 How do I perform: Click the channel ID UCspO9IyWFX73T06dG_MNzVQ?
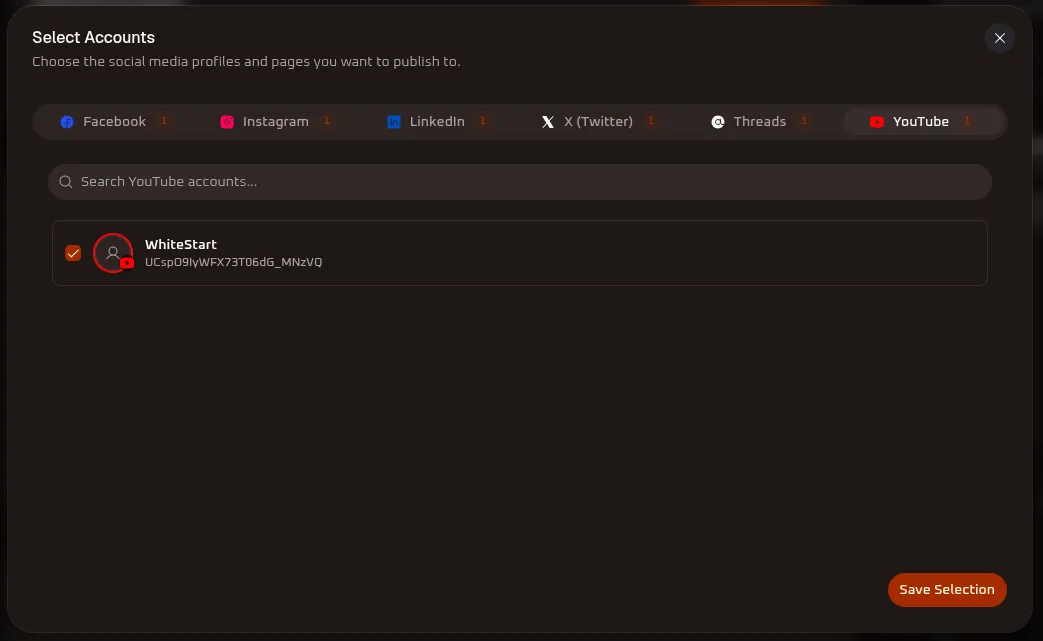pos(233,262)
